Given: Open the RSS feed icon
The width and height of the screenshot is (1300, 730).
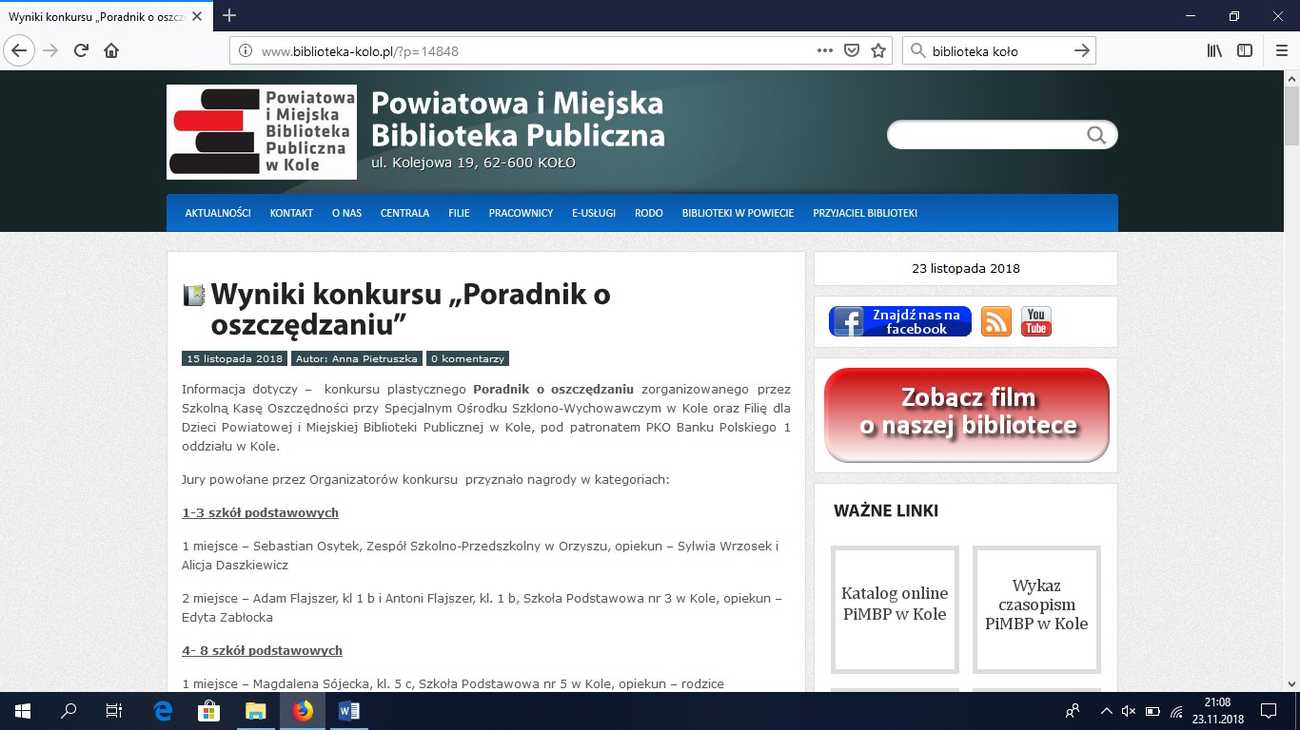Looking at the screenshot, I should pos(996,322).
